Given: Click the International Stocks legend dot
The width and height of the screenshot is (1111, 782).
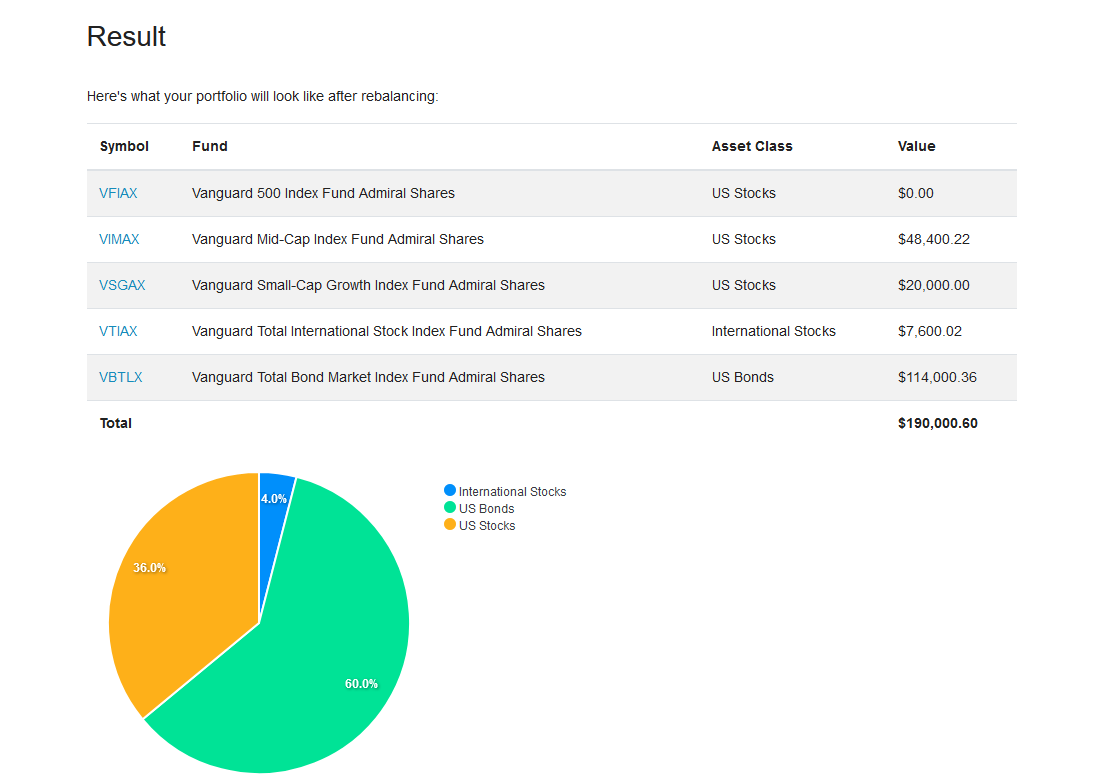Looking at the screenshot, I should 450,490.
